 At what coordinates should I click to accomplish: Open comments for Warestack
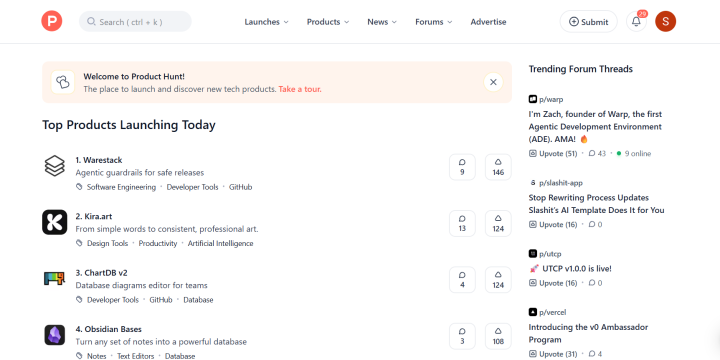pyautogui.click(x=462, y=167)
